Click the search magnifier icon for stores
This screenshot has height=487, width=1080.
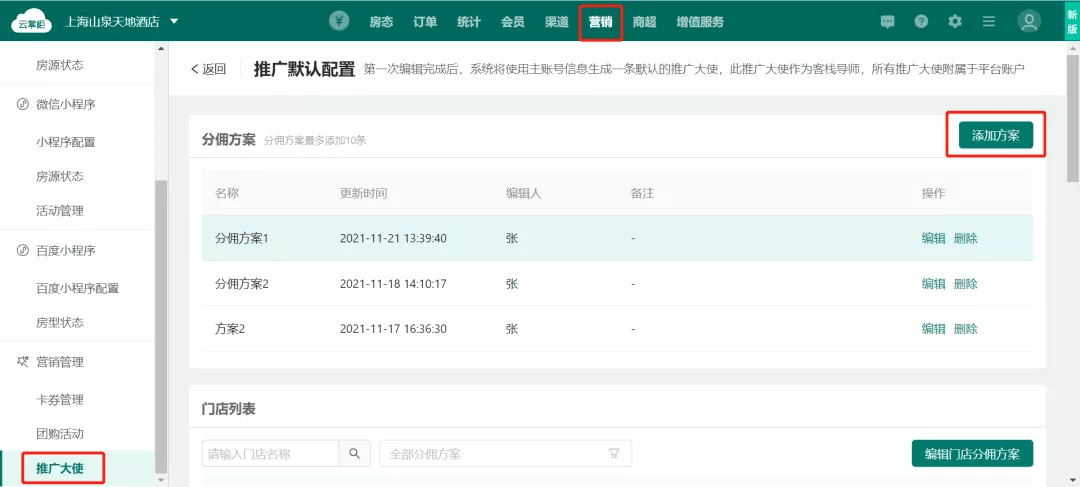[354, 453]
